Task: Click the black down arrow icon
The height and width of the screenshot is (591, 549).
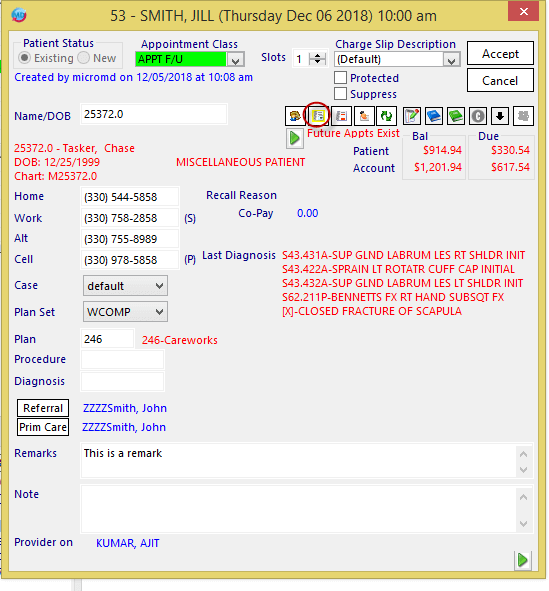Action: [x=500, y=116]
